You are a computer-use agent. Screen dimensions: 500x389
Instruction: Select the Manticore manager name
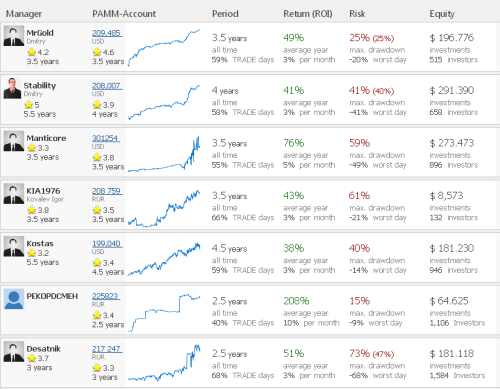tap(46, 138)
